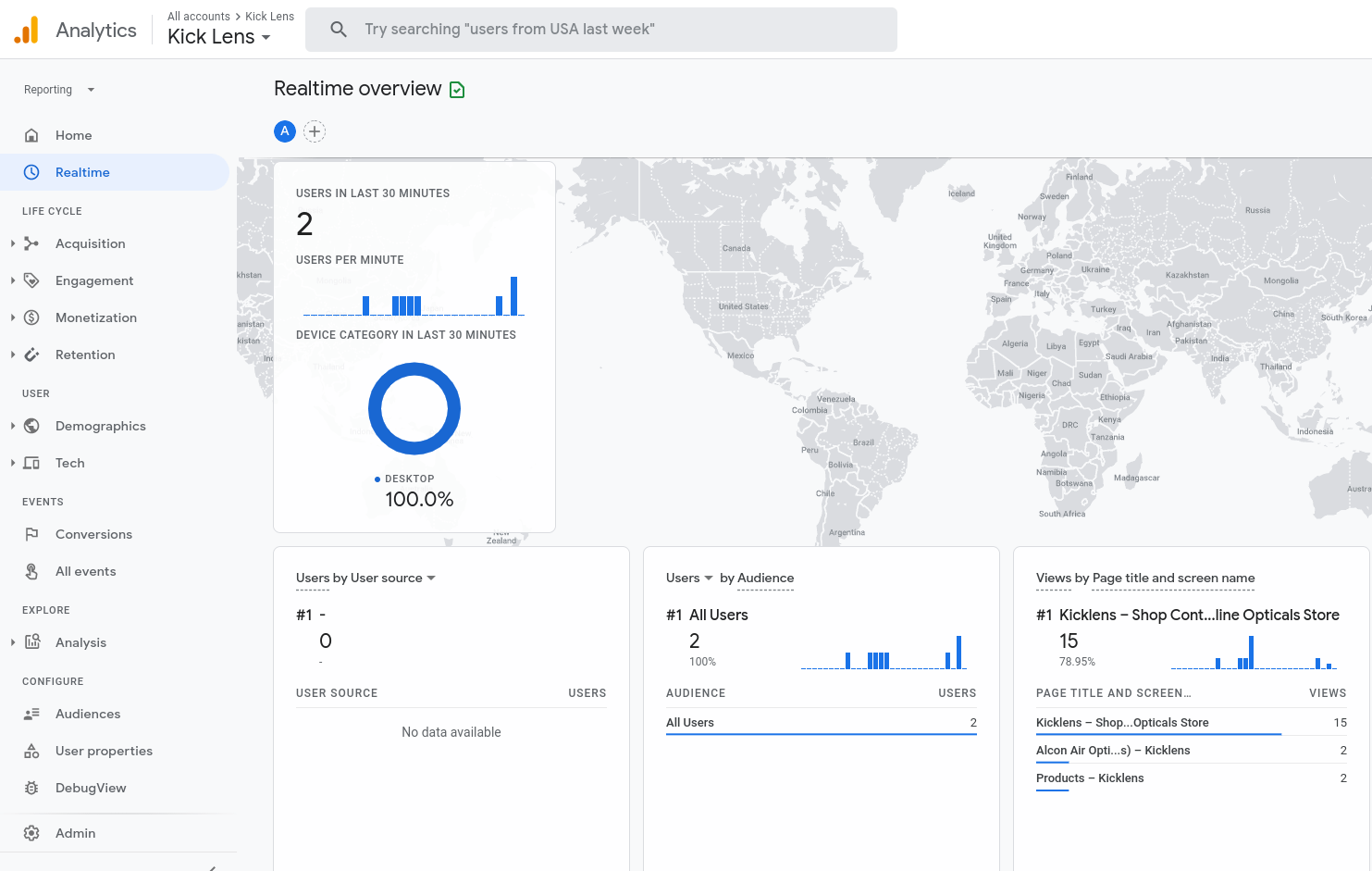
Task: Click the Kick Lens breadcrumb link
Action: click(269, 17)
